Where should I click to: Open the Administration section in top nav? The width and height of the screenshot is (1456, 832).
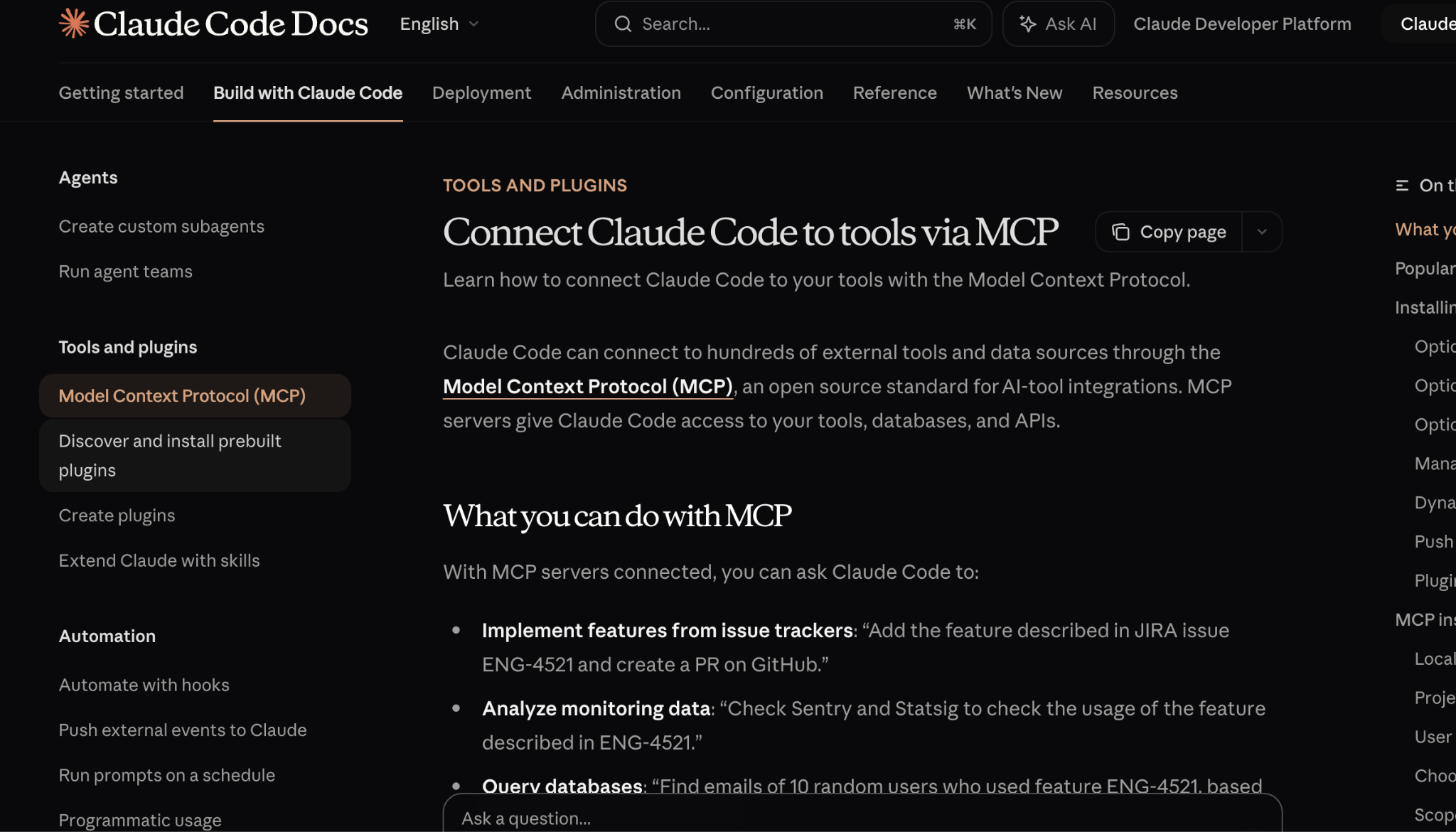point(621,92)
